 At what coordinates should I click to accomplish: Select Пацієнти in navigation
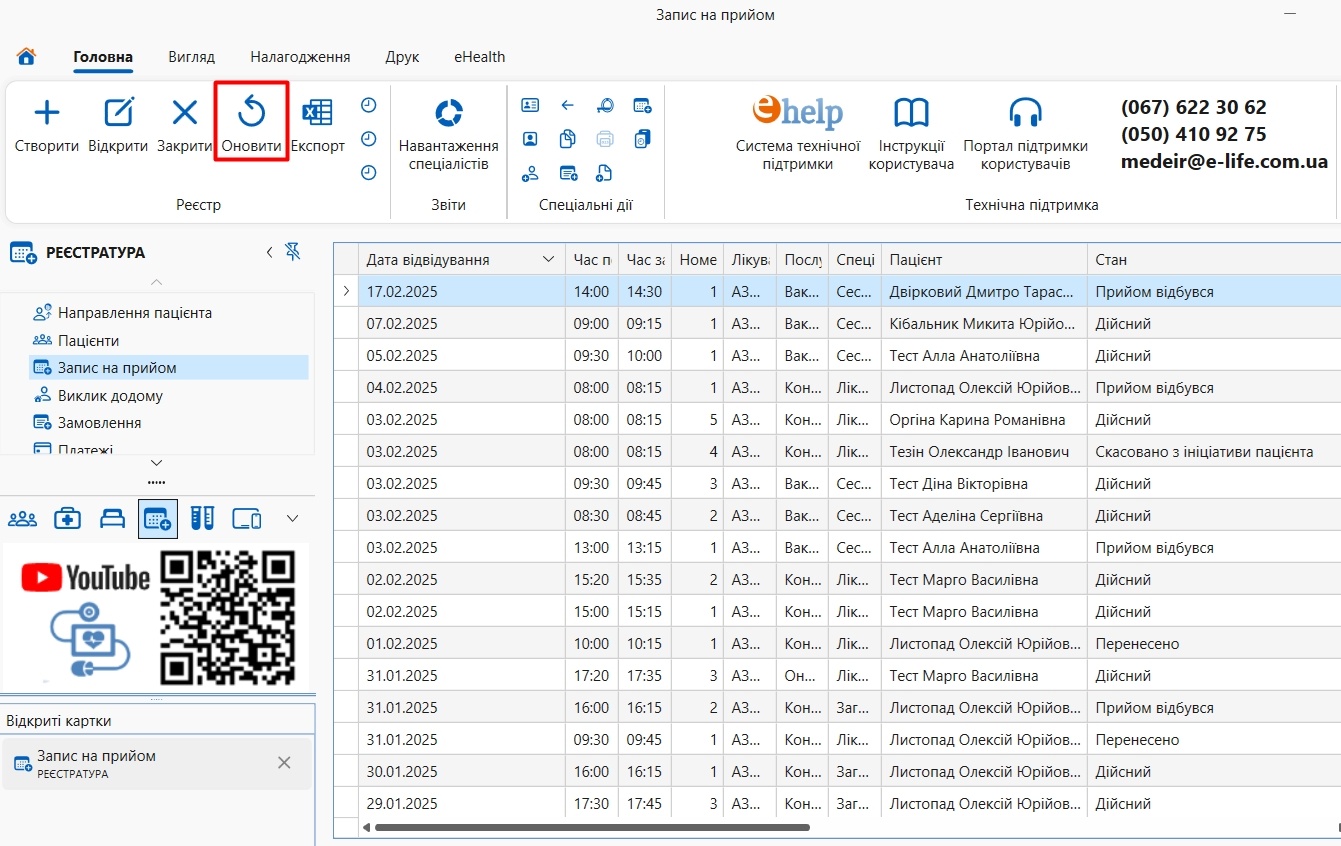tap(88, 341)
